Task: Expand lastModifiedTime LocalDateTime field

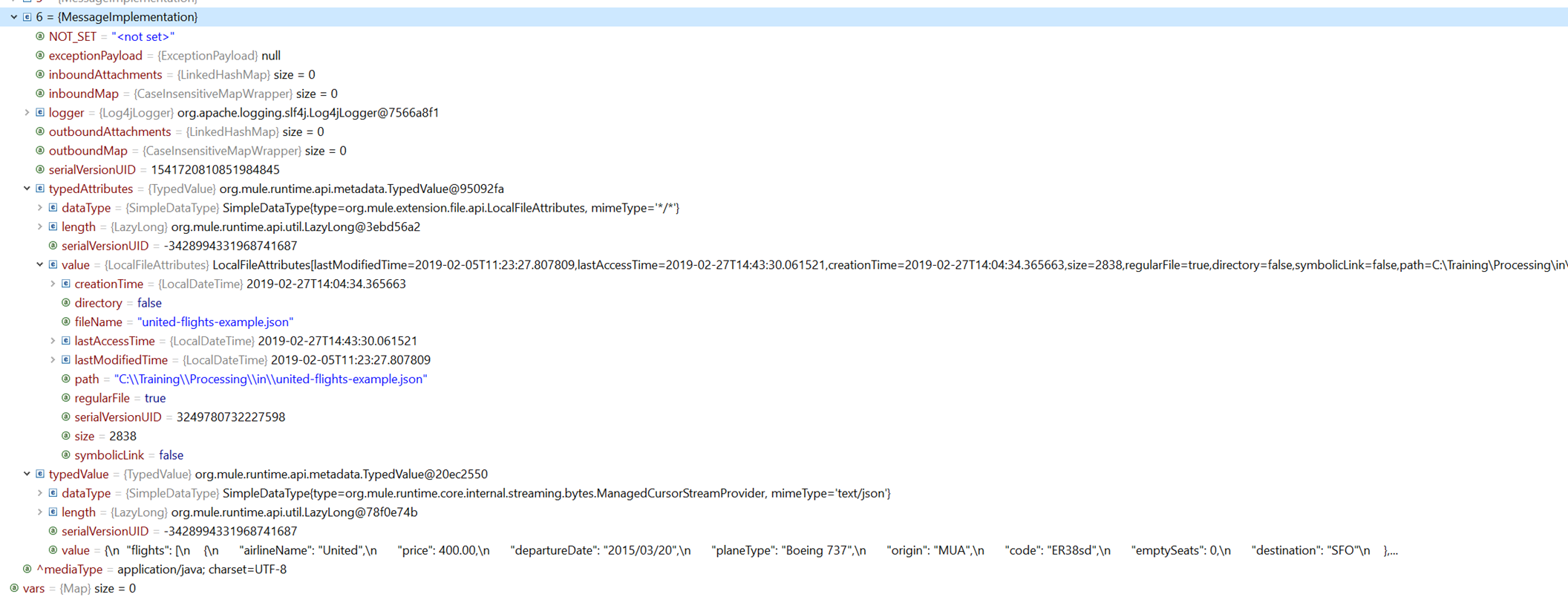Action: [x=53, y=360]
